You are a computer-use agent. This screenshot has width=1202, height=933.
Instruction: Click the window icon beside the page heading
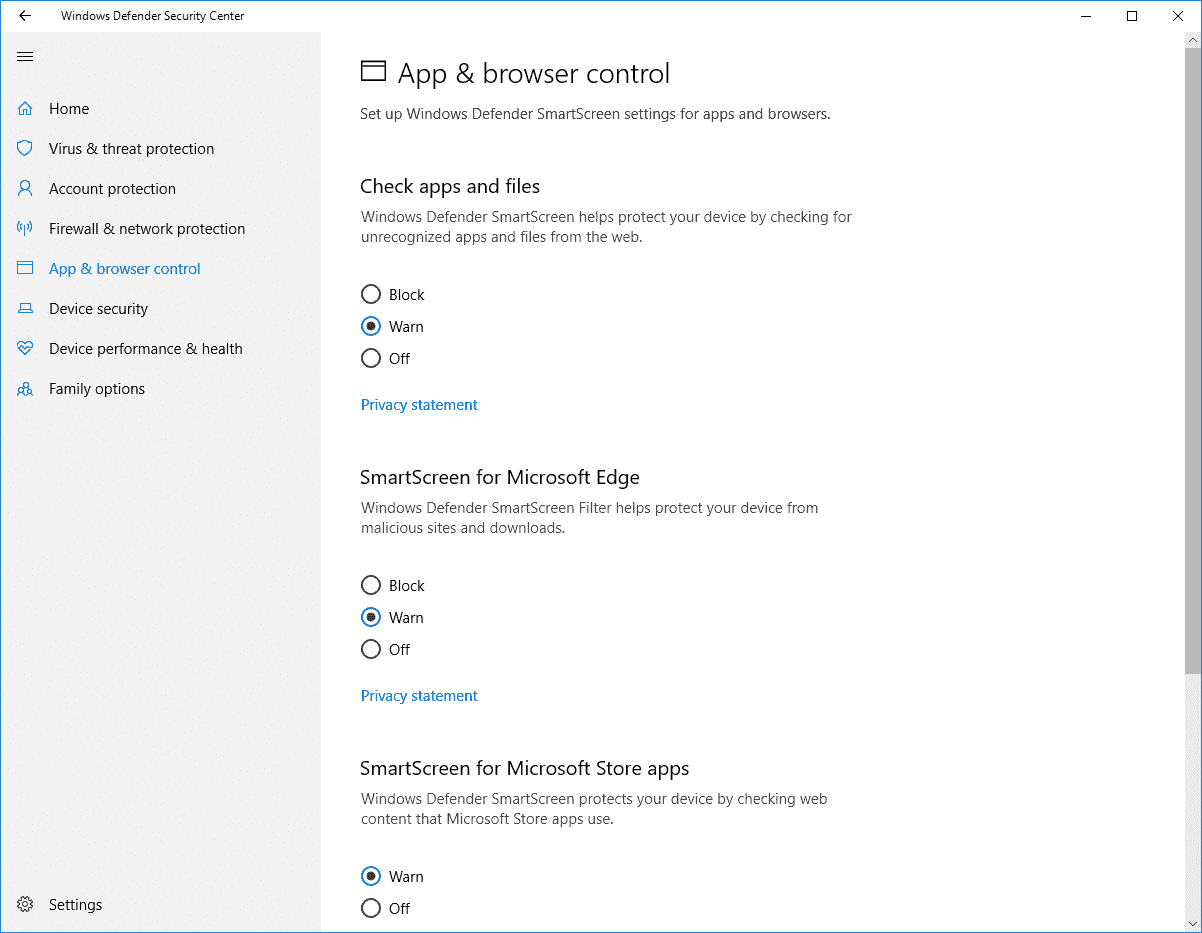click(373, 71)
